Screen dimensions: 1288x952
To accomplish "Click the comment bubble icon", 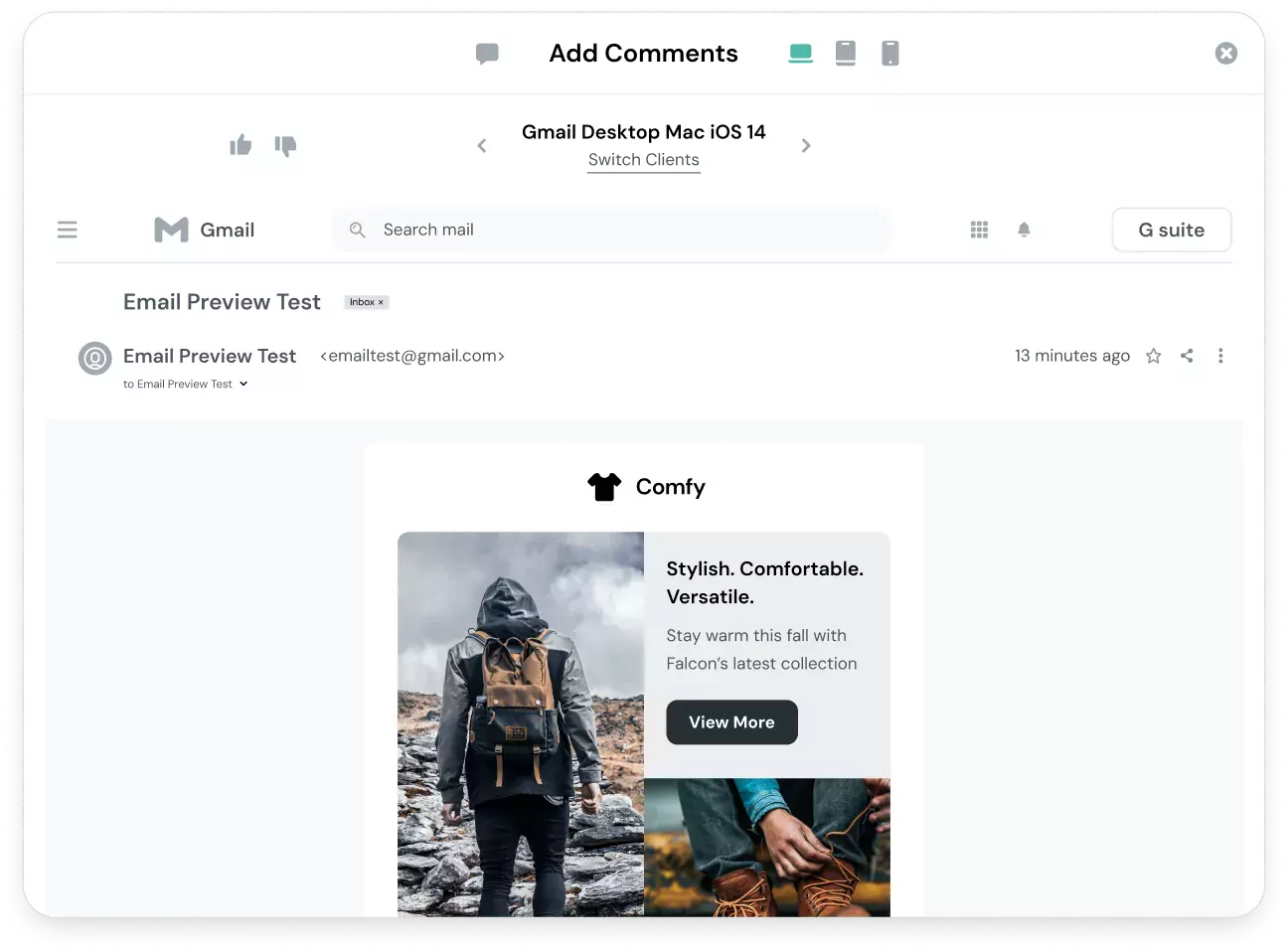I will [487, 54].
